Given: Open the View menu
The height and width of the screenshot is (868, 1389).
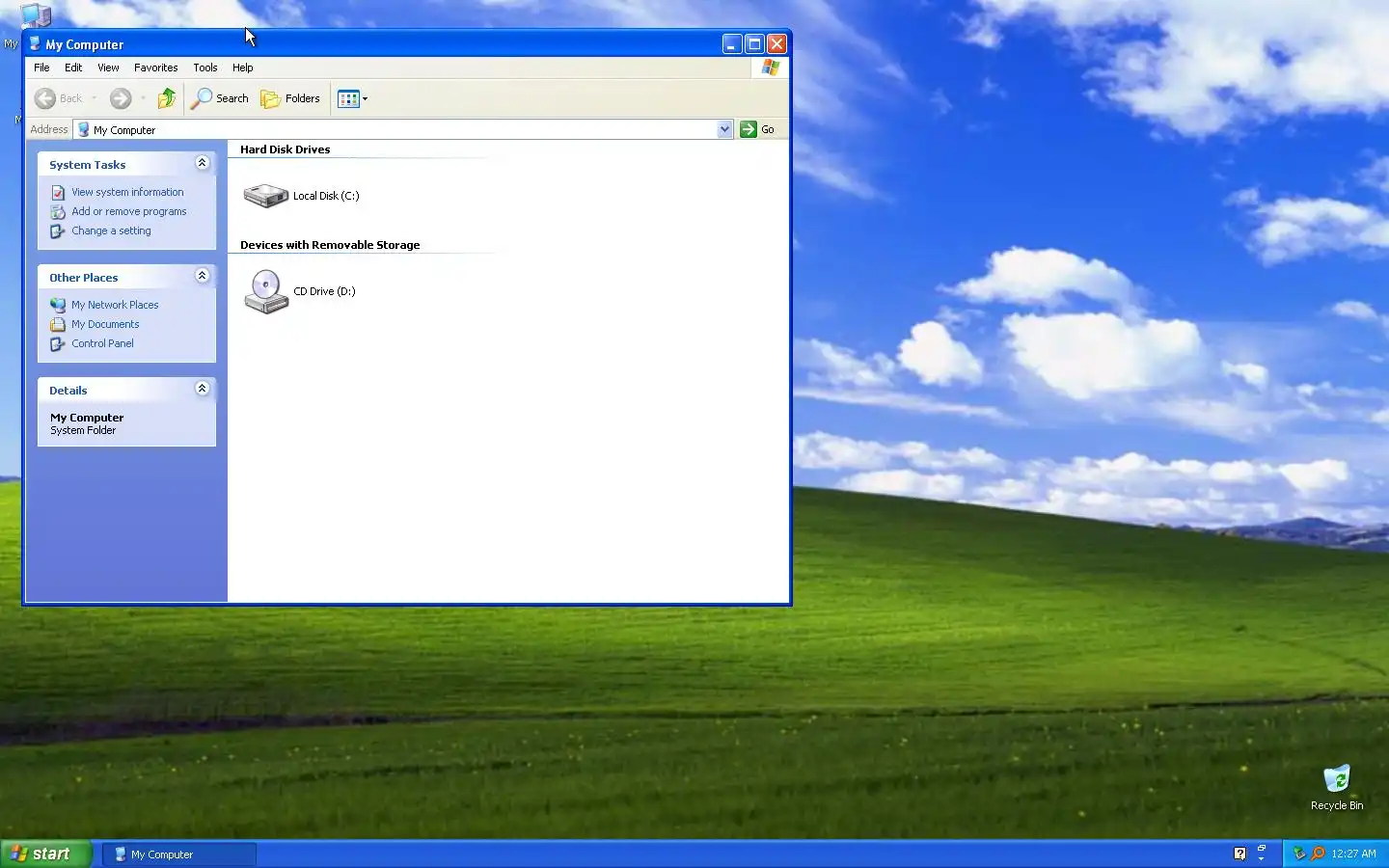Looking at the screenshot, I should coord(108,68).
